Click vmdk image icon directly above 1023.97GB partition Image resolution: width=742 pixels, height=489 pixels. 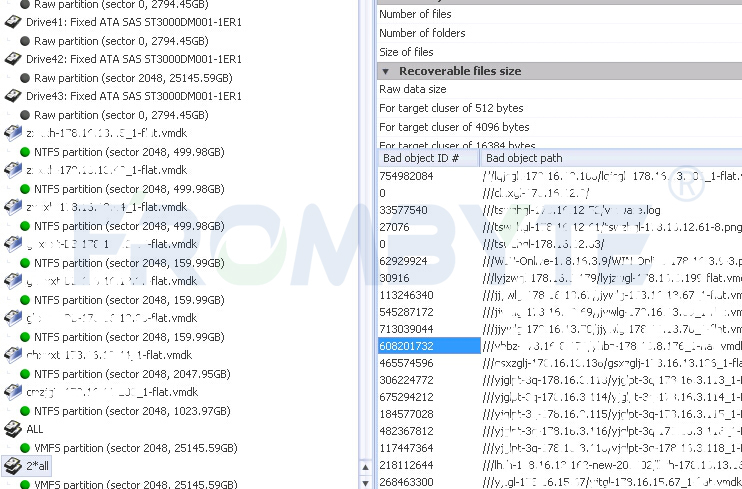(13, 392)
